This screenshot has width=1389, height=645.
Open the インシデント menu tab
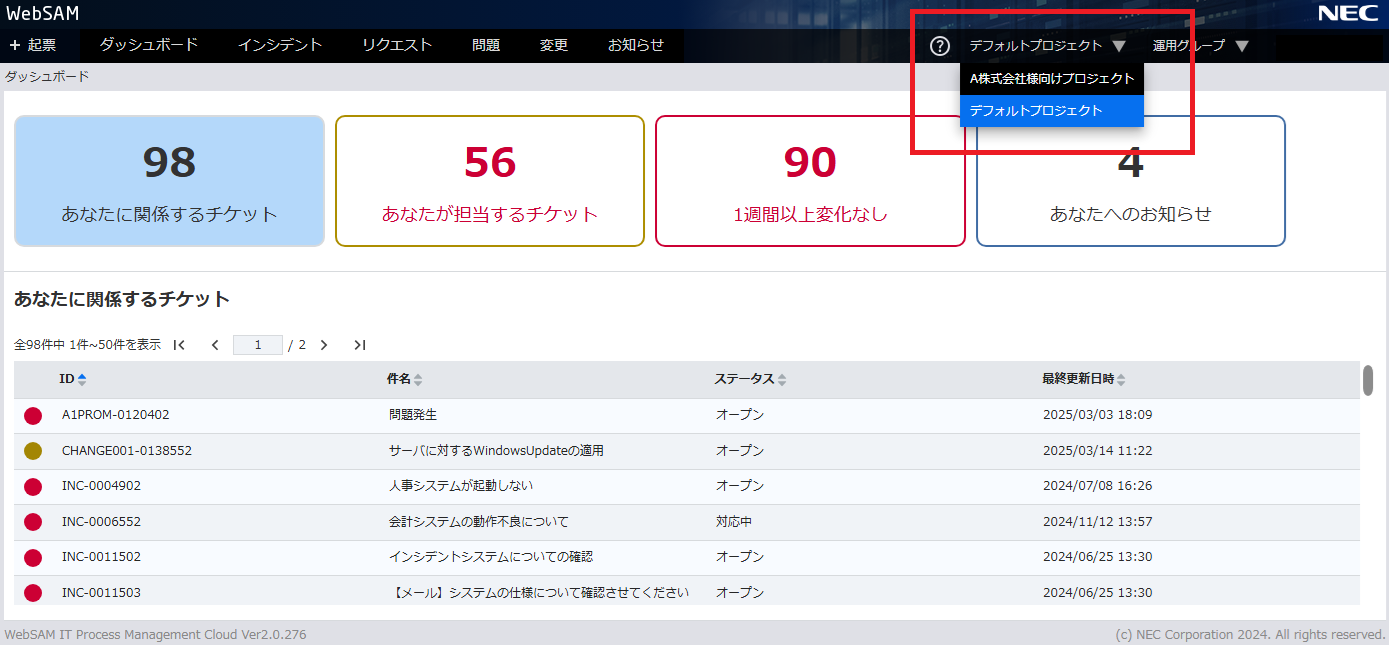point(280,45)
